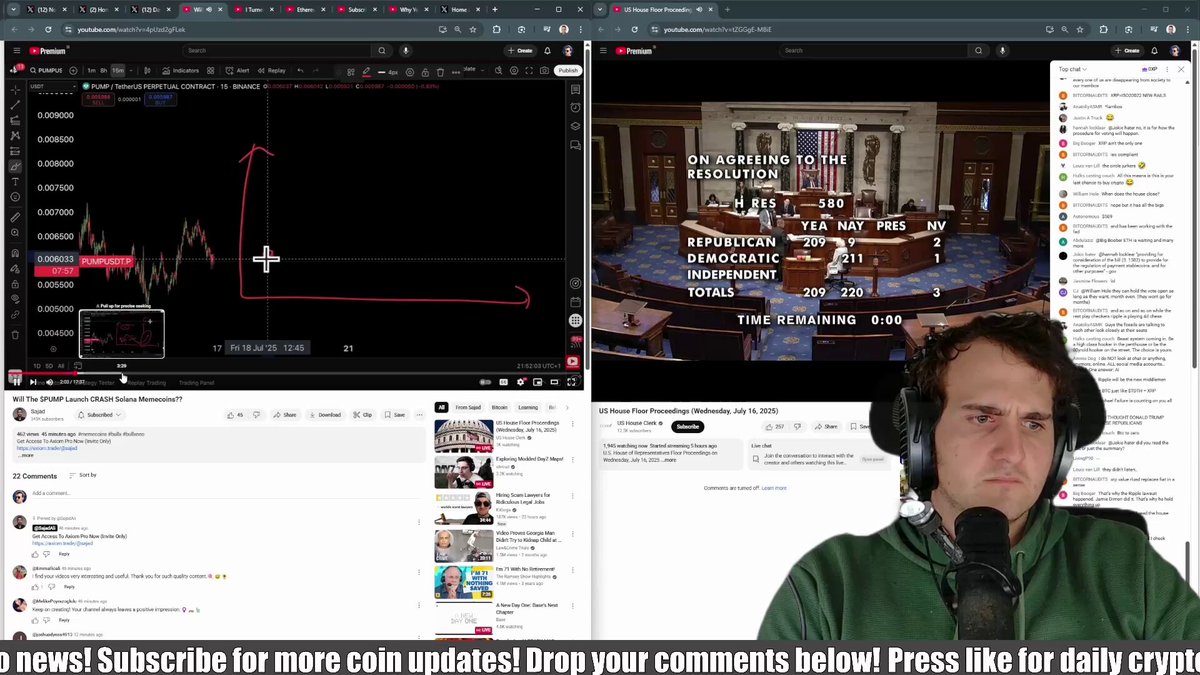Viewport: 1200px width, 675px height.
Task: Click Download under the $PUMP video
Action: tap(325, 415)
